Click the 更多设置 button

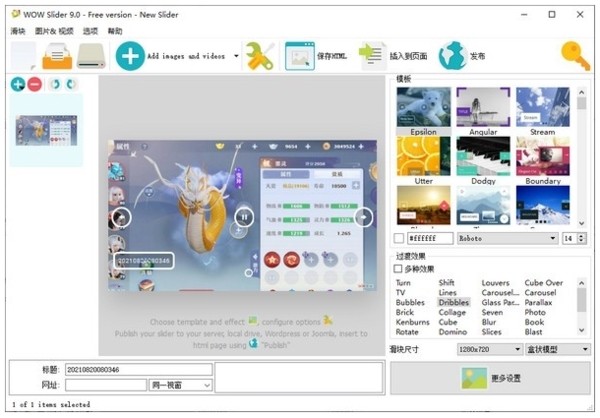[489, 378]
